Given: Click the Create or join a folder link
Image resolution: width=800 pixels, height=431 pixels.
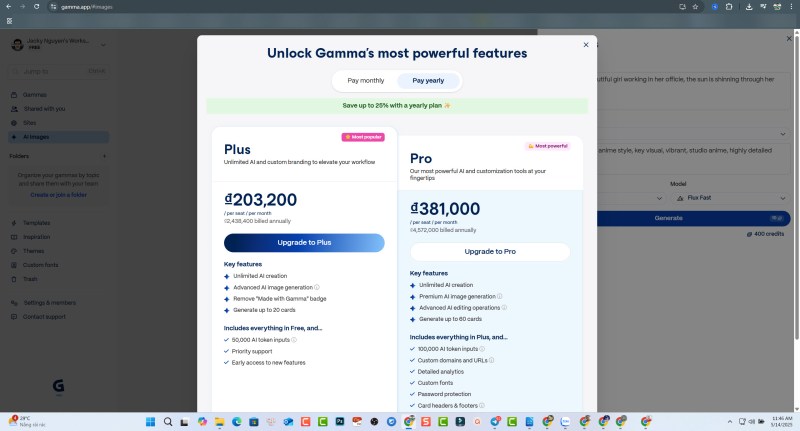Looking at the screenshot, I should 57,194.
